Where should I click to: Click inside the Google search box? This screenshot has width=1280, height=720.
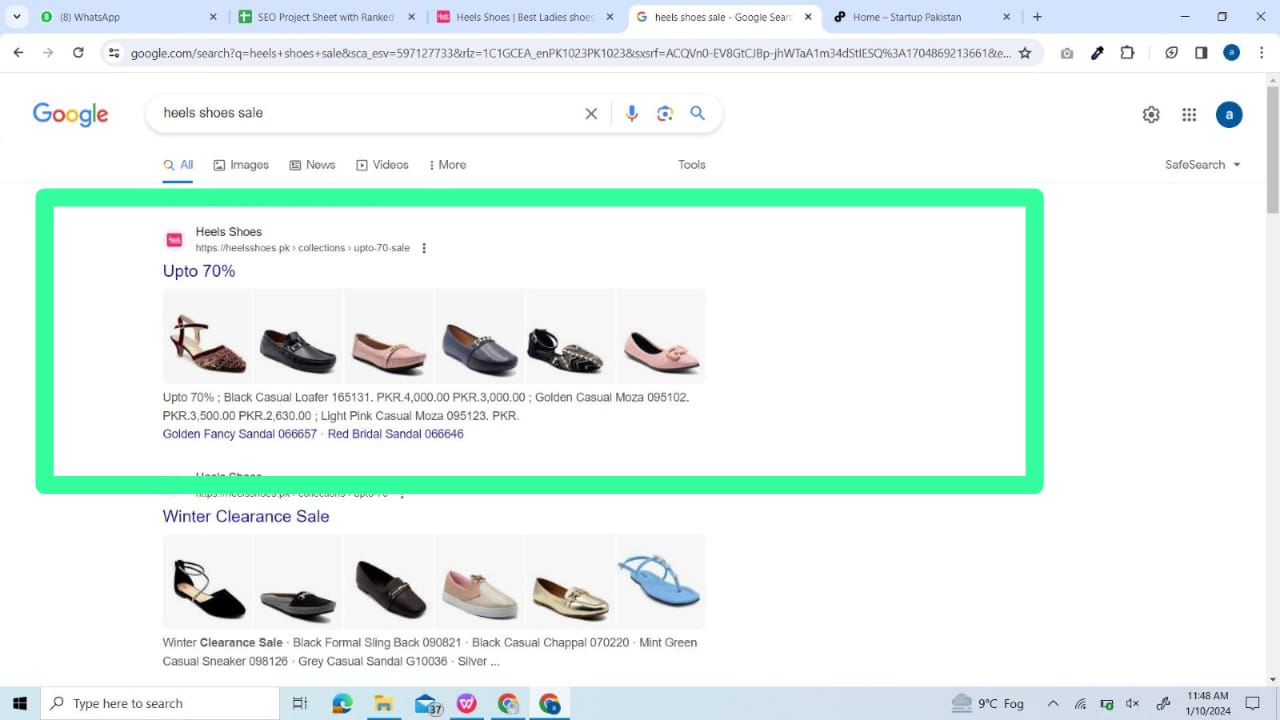tap(365, 114)
